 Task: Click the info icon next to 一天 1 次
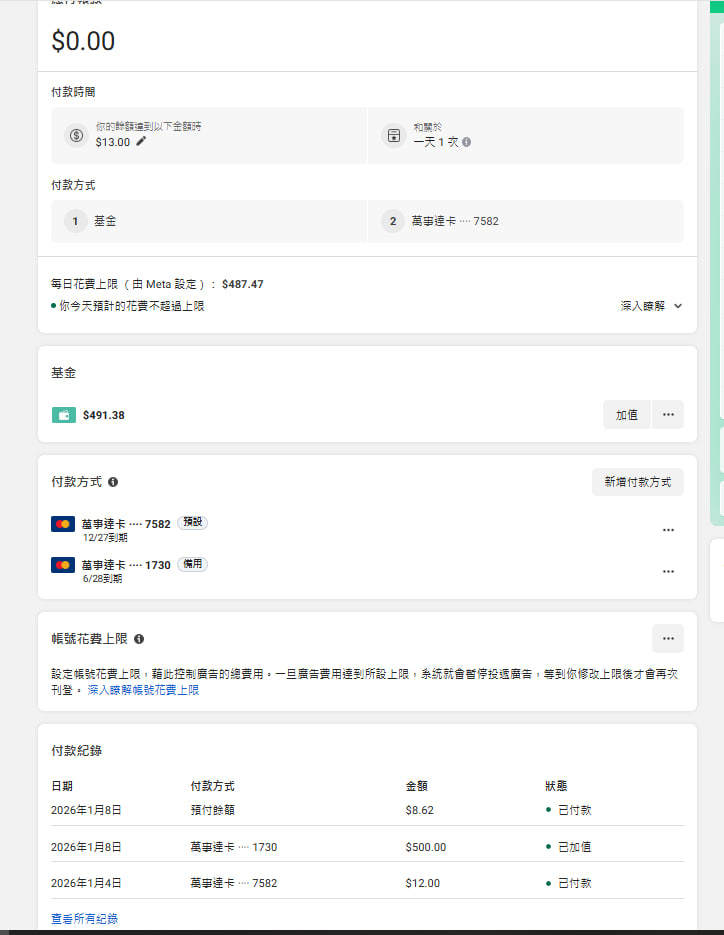pyautogui.click(x=467, y=142)
